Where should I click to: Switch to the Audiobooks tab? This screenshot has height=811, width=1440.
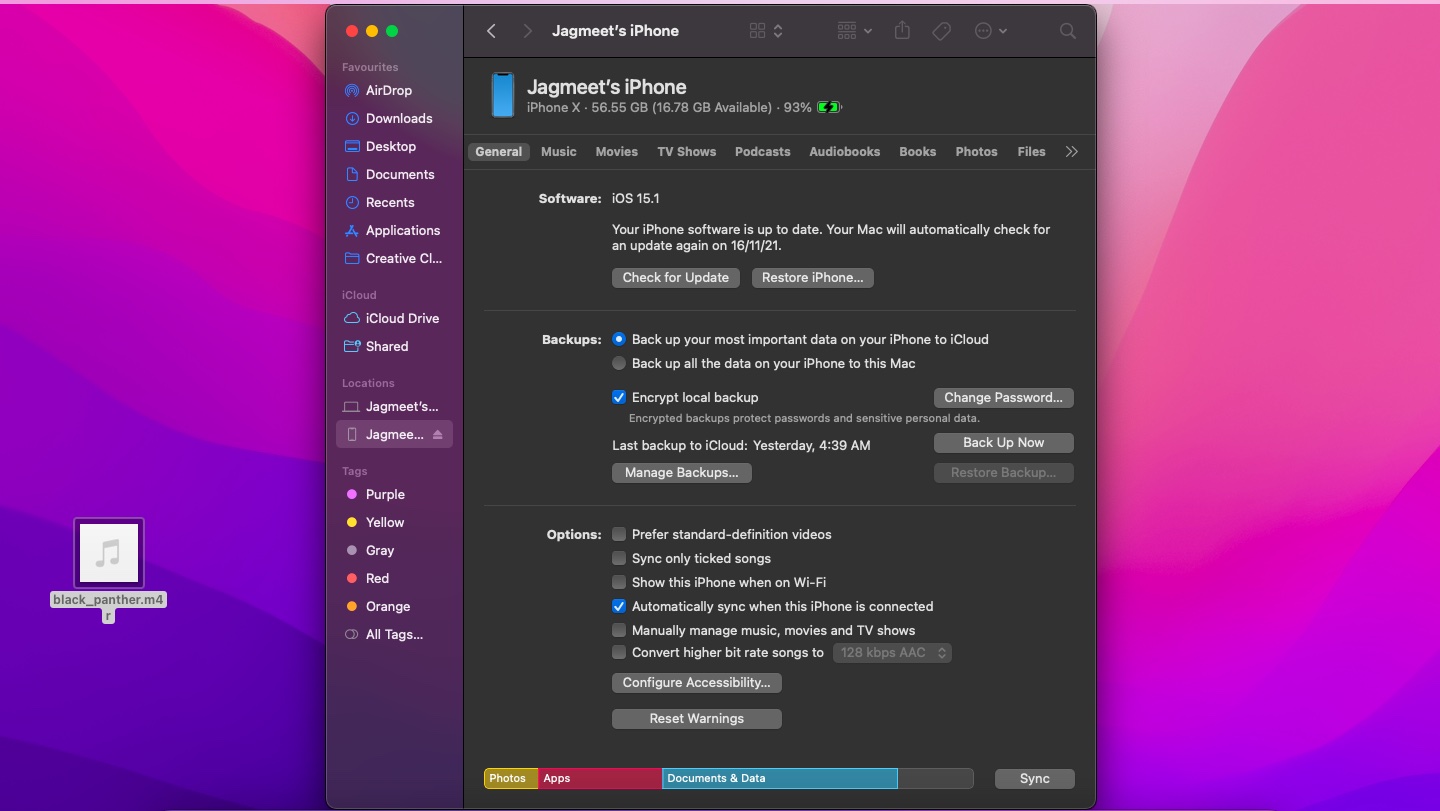(844, 152)
